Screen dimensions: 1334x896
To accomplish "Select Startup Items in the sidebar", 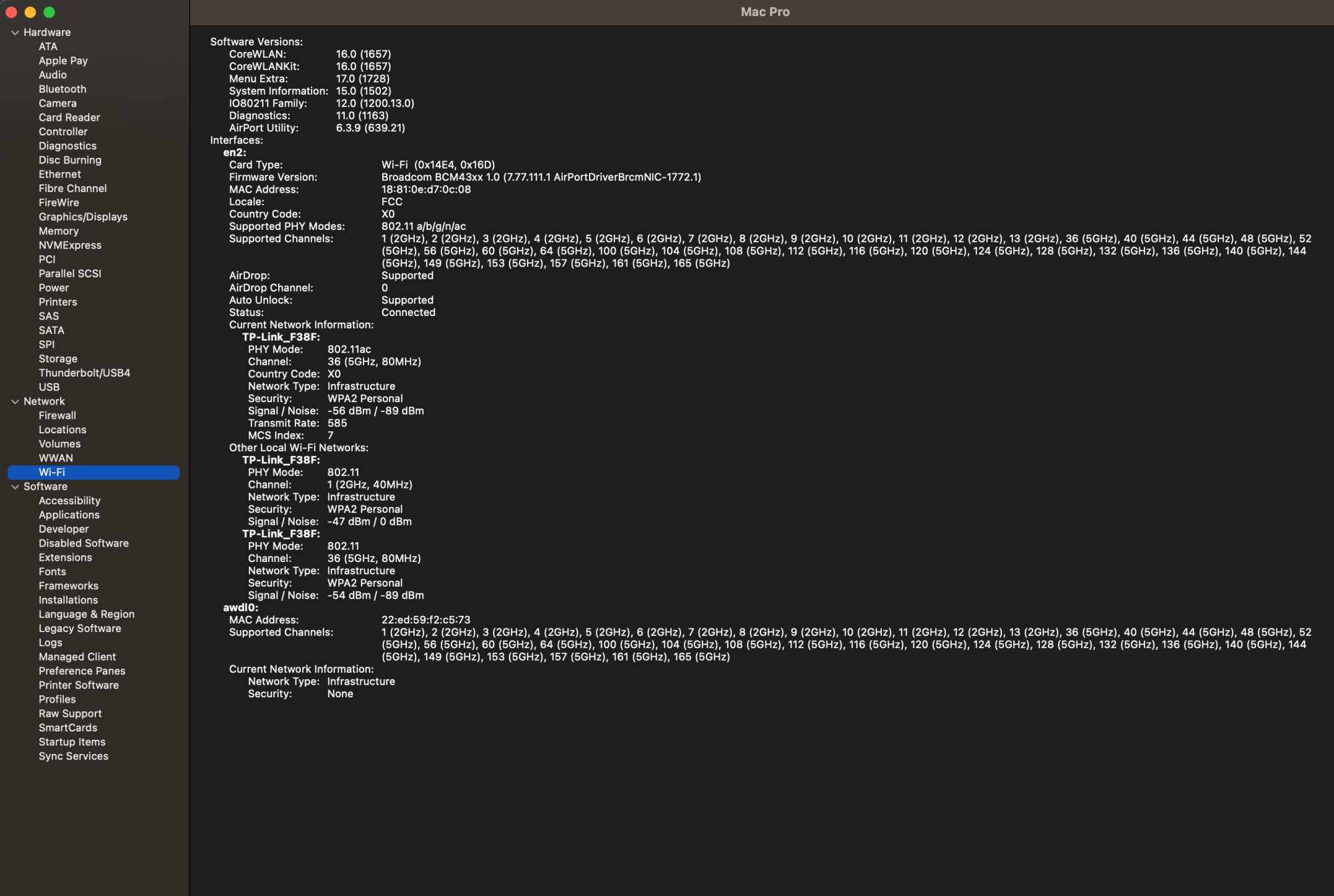I will pyautogui.click(x=71, y=742).
